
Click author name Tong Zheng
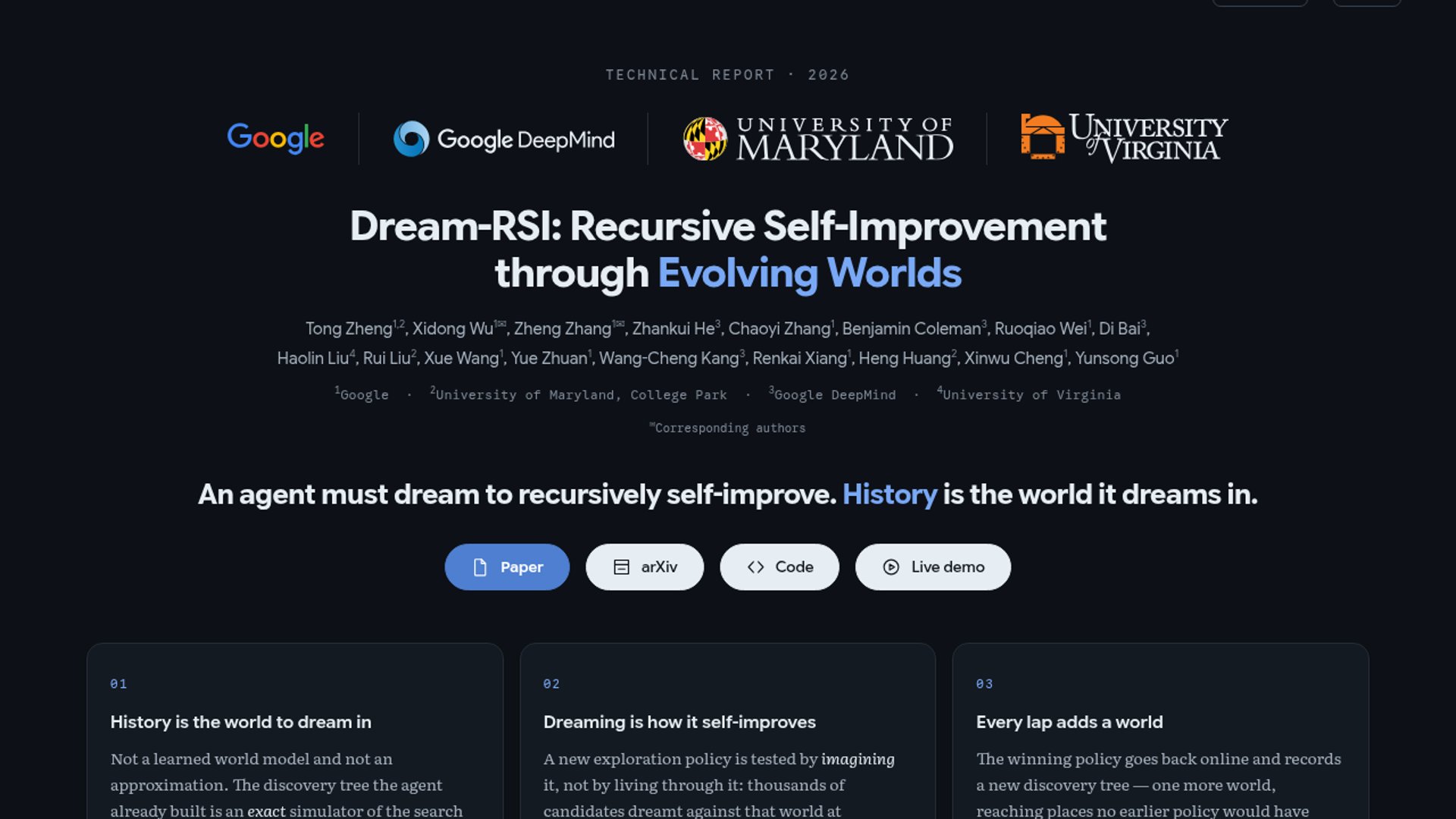point(349,329)
